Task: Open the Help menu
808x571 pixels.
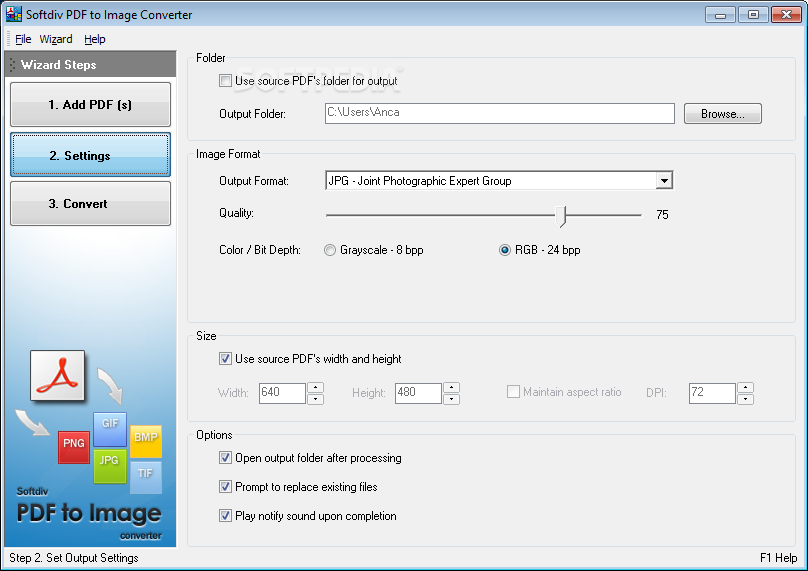Action: [95, 39]
